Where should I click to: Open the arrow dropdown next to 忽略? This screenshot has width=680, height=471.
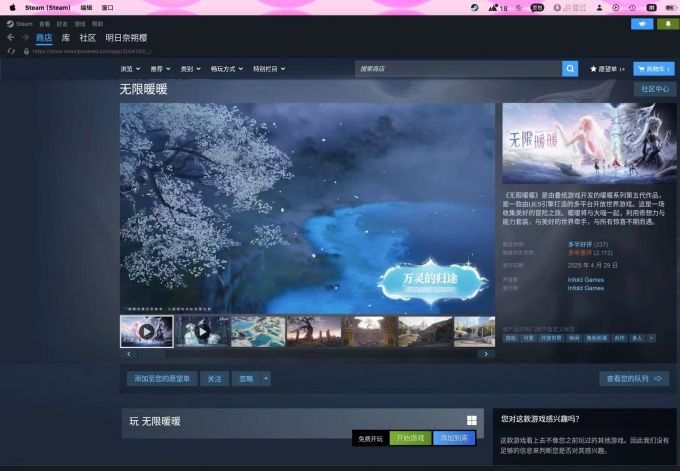266,379
